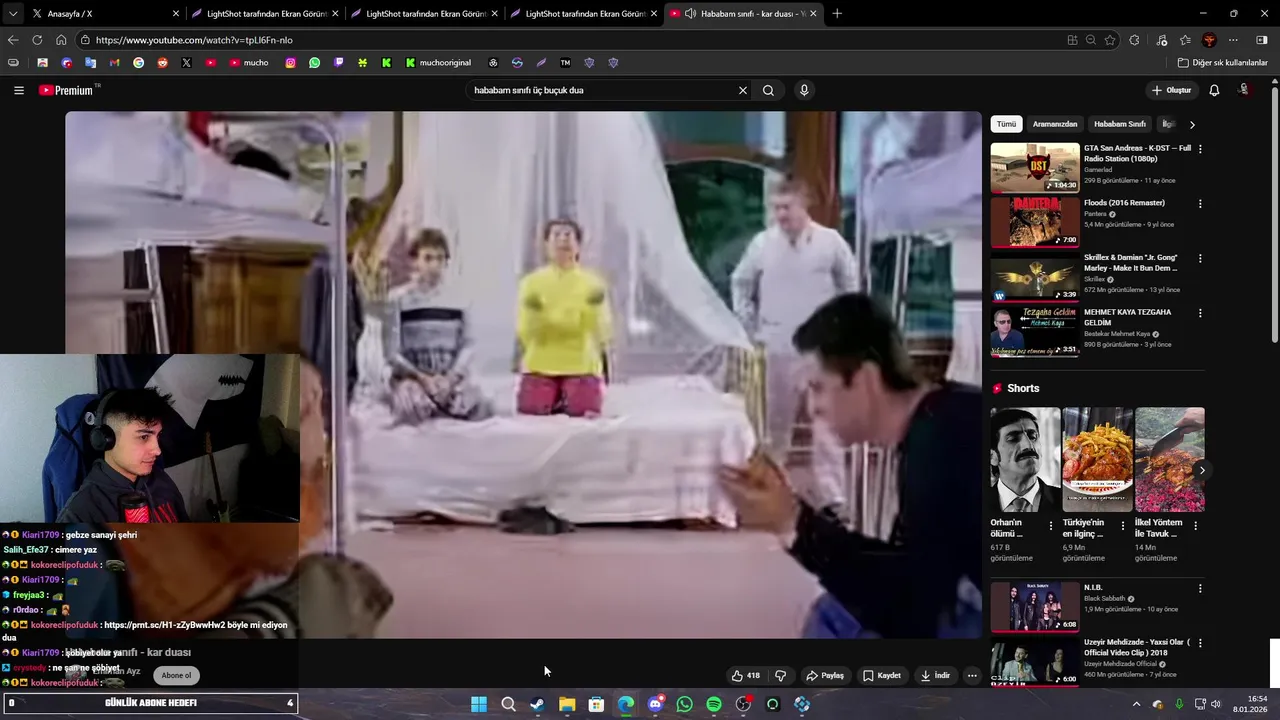Select the Aramanızdan filter chip

[x=1055, y=124]
